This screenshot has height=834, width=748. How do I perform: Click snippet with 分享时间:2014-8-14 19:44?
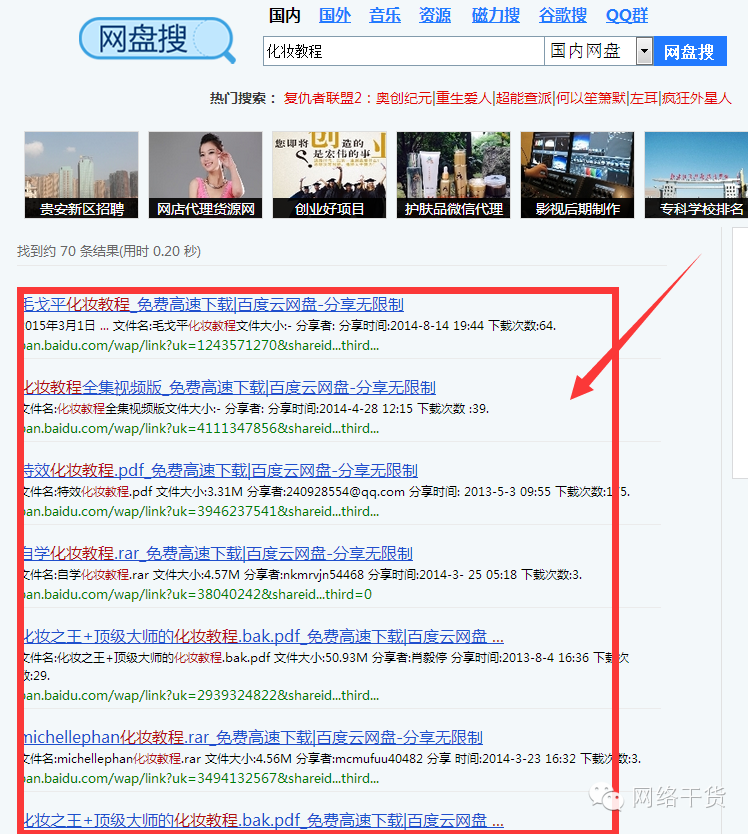(290, 326)
